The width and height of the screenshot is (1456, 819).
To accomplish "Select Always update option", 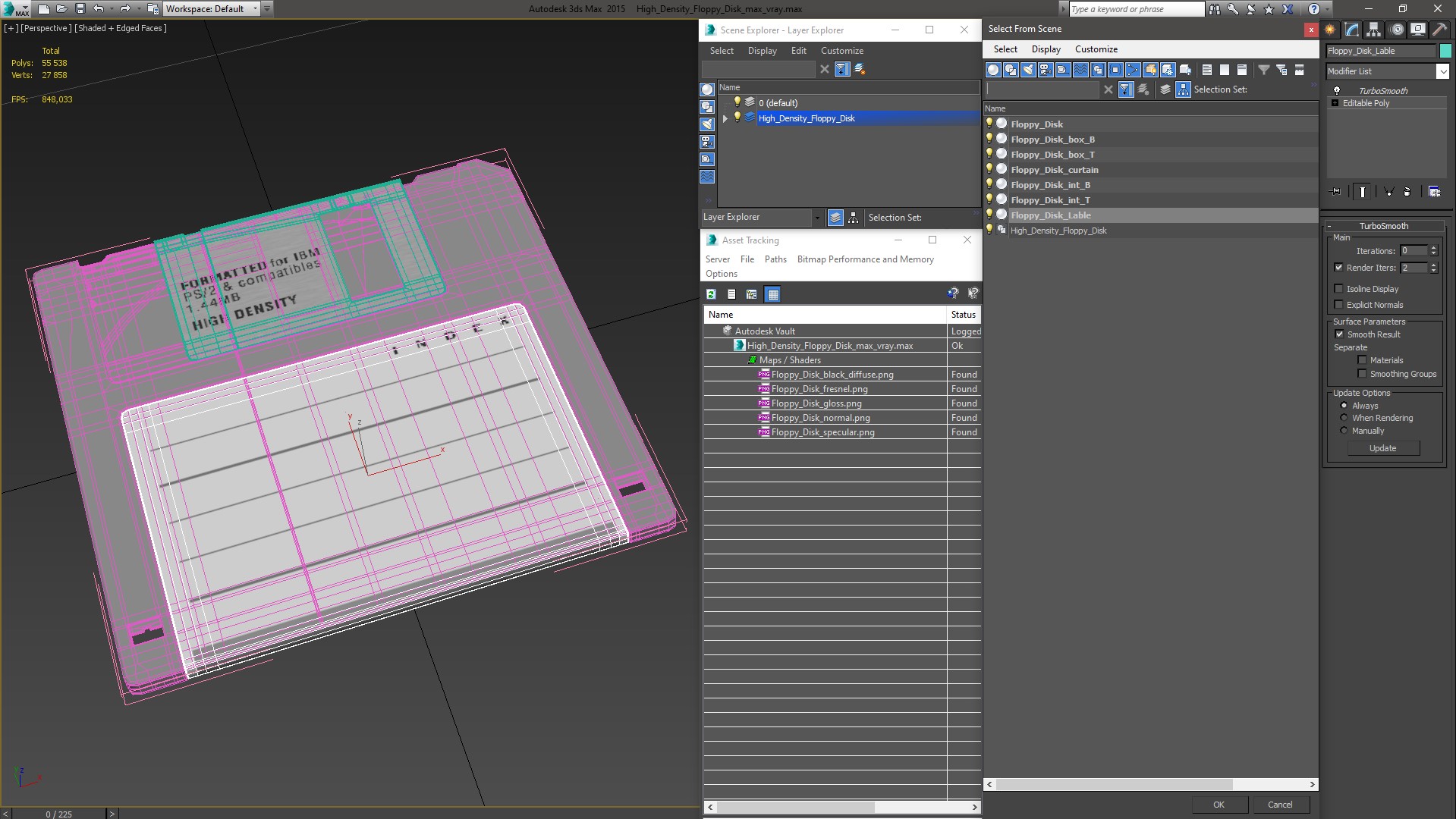I will pos(1344,406).
